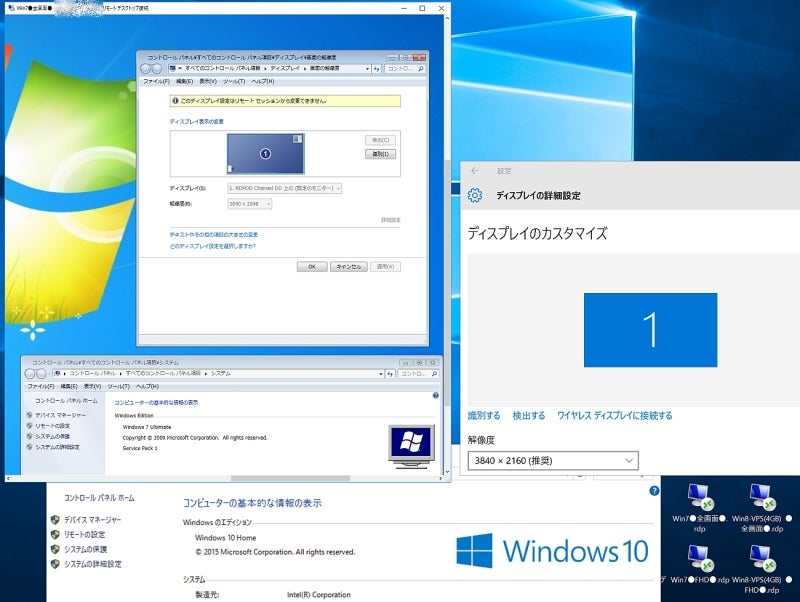Open ヘルプ(H) menu in Win7 System window
This screenshot has height=602, width=800.
pos(147,387)
